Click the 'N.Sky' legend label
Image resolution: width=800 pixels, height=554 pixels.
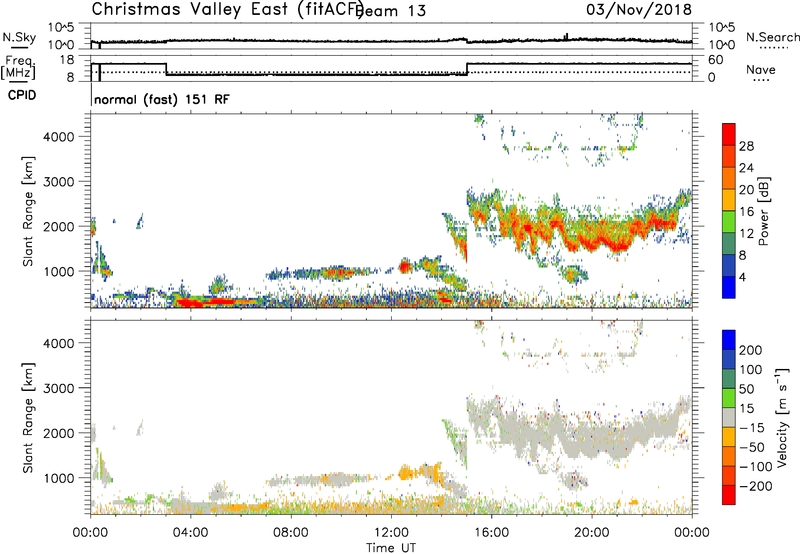(x=19, y=37)
